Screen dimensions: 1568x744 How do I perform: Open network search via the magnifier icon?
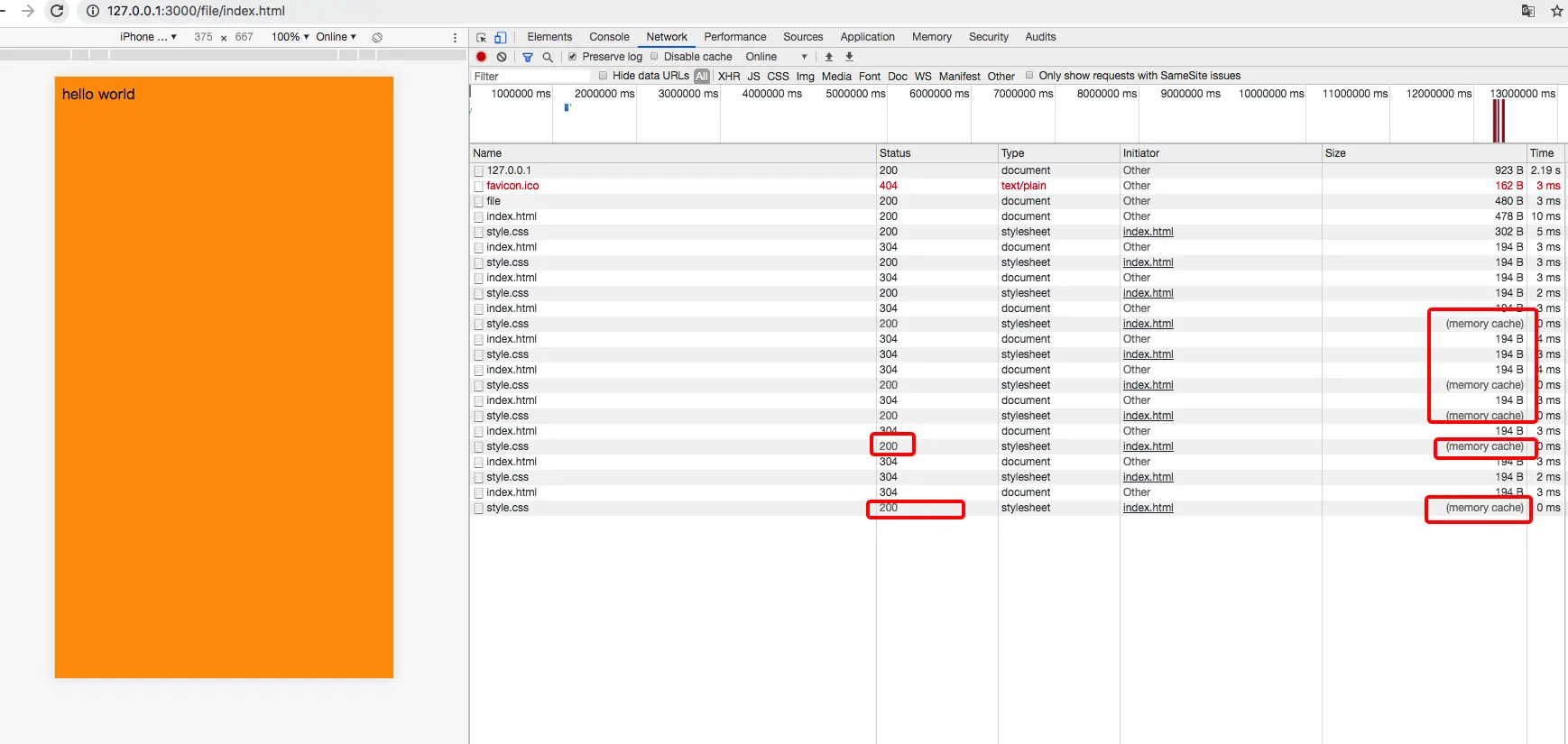pyautogui.click(x=548, y=57)
